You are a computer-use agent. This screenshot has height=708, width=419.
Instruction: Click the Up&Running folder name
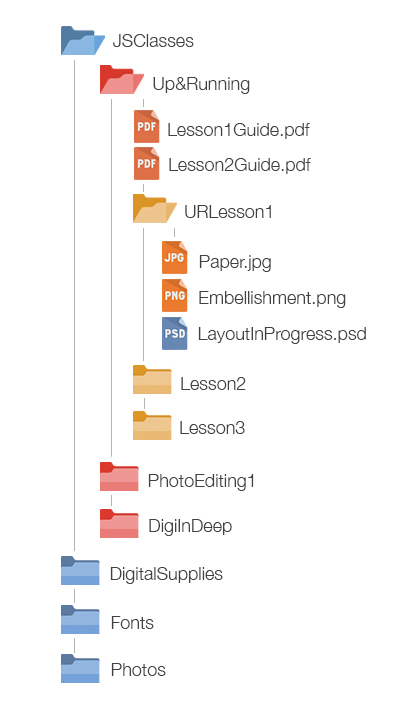(x=201, y=84)
